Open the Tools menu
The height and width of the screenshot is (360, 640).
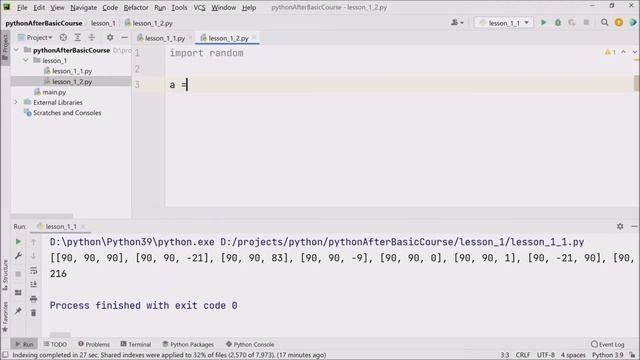pos(179,7)
